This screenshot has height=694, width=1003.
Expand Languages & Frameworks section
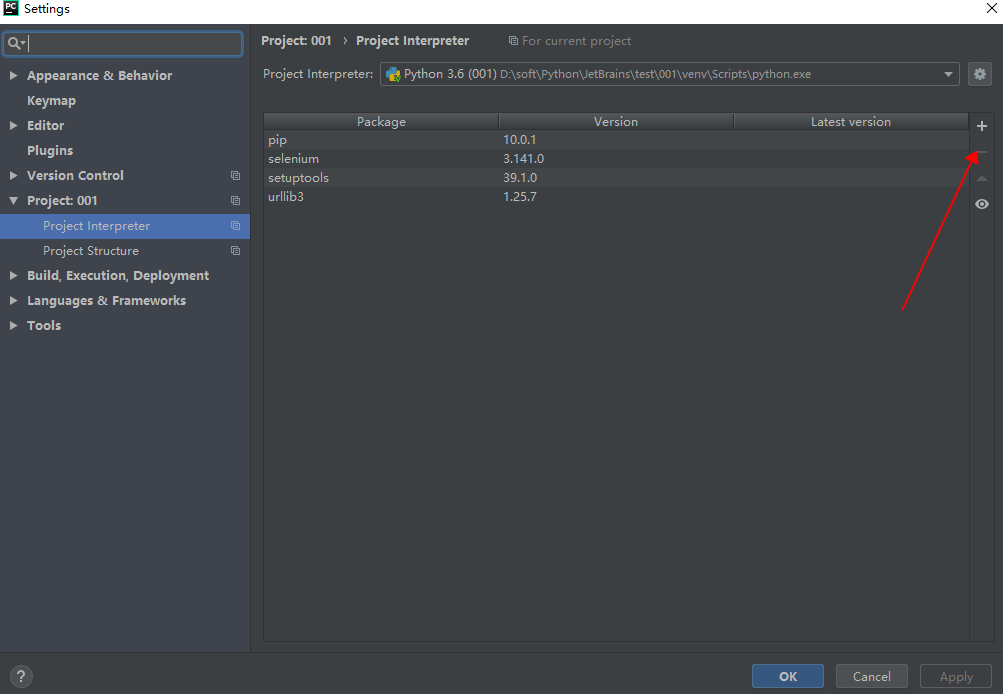point(13,301)
